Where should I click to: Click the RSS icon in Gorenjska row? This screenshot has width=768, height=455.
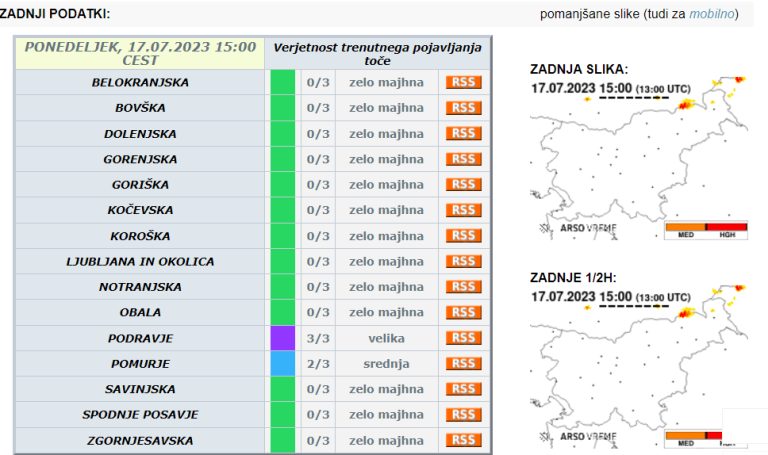[463, 159]
